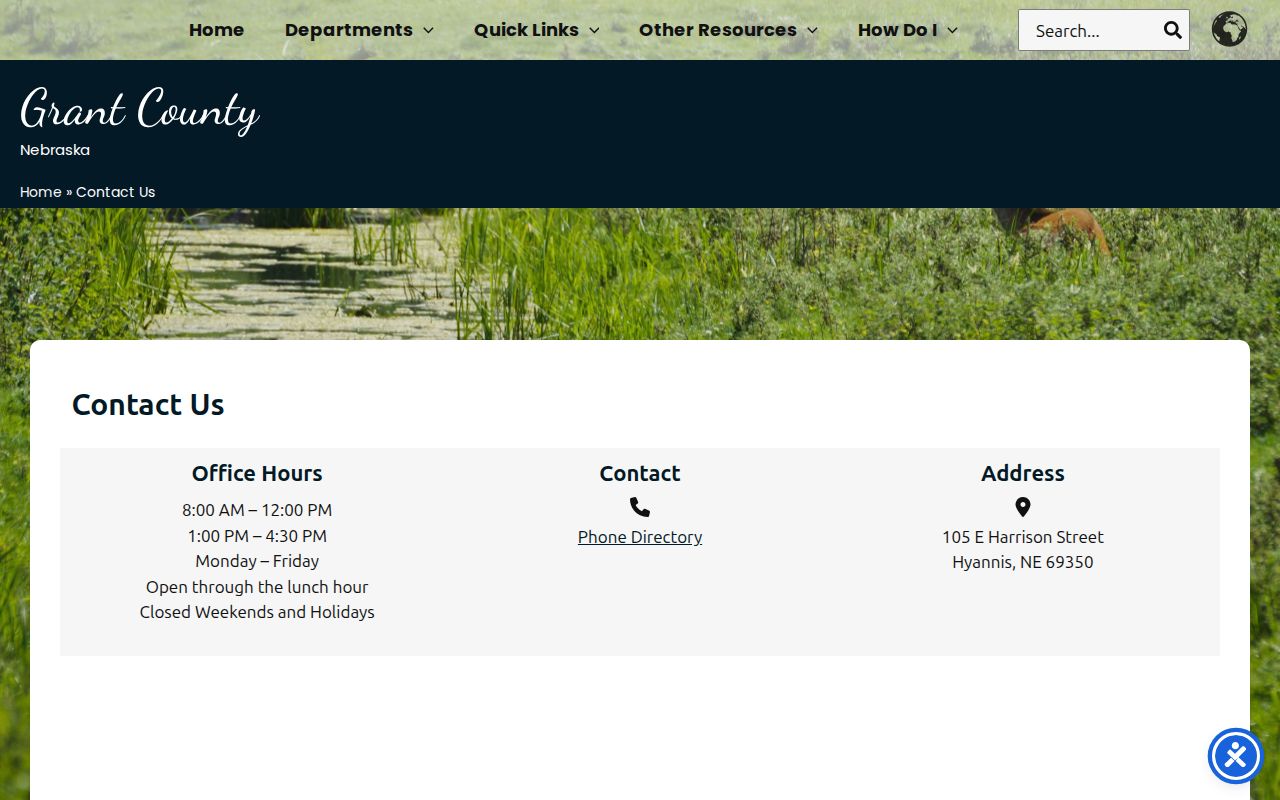Click 'Closed Weekends and Holidays' text
1280x800 pixels.
(257, 612)
